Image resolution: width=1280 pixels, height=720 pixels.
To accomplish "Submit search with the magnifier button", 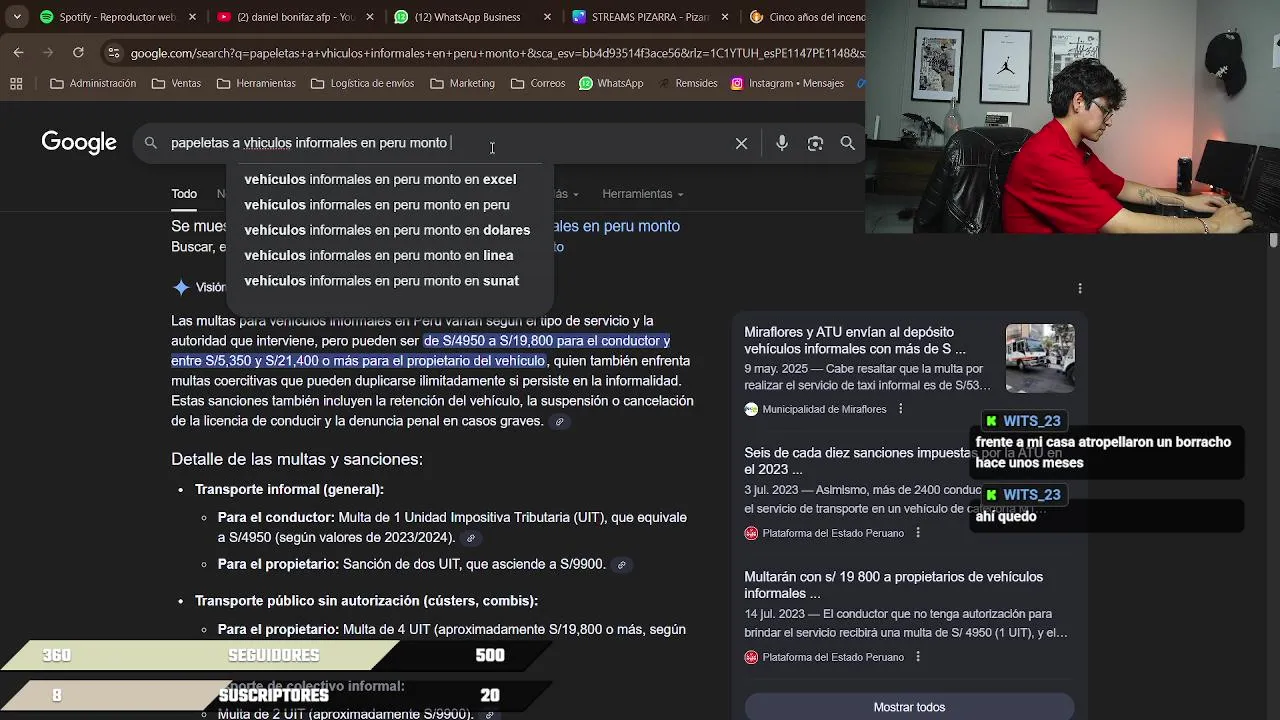I will click(x=847, y=143).
